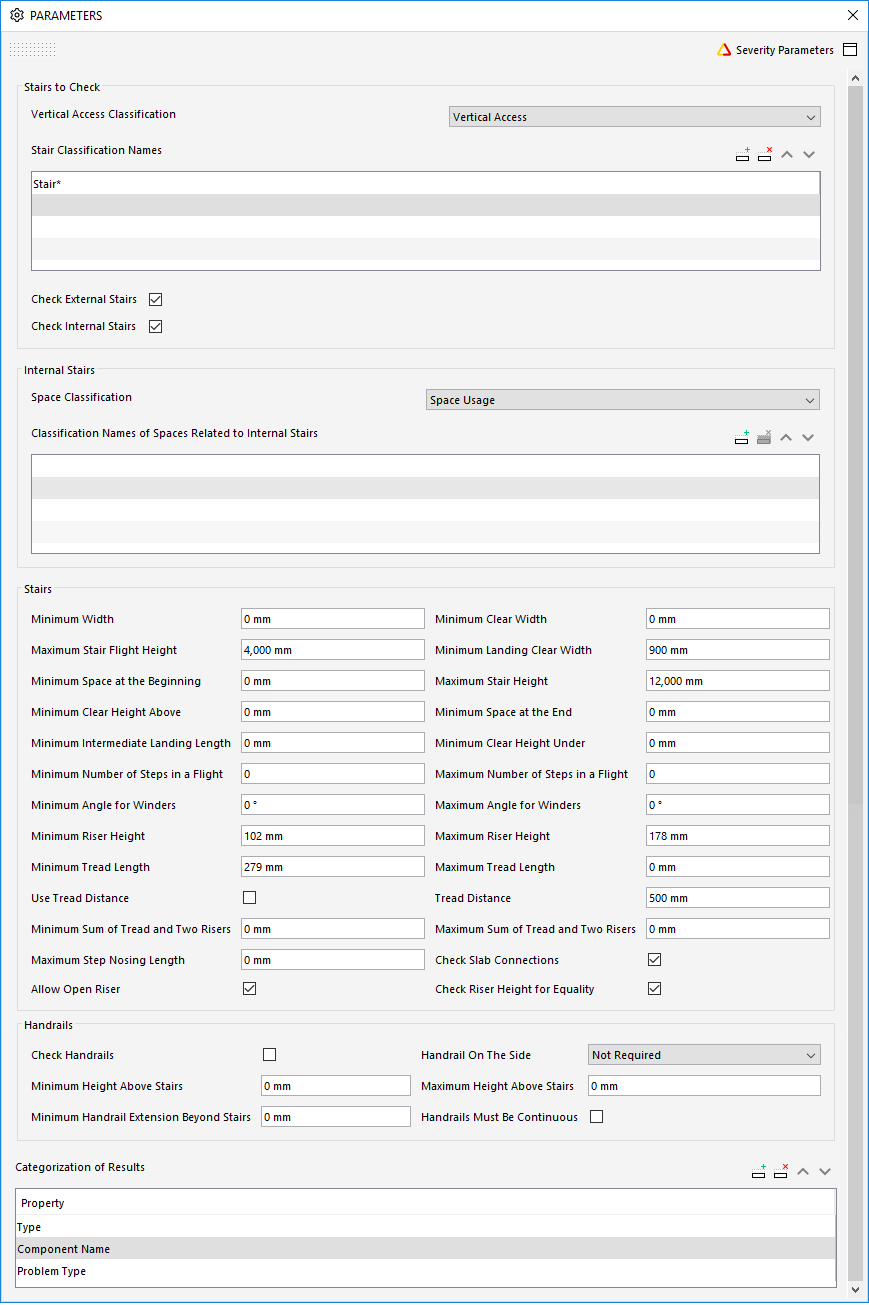Screen dimensions: 869x1305
Task: Open Severity Parameters settings
Action: 775,50
